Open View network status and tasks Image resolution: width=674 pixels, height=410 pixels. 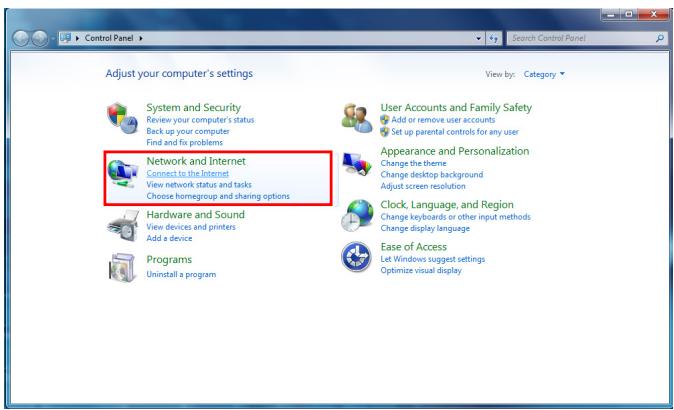click(199, 184)
